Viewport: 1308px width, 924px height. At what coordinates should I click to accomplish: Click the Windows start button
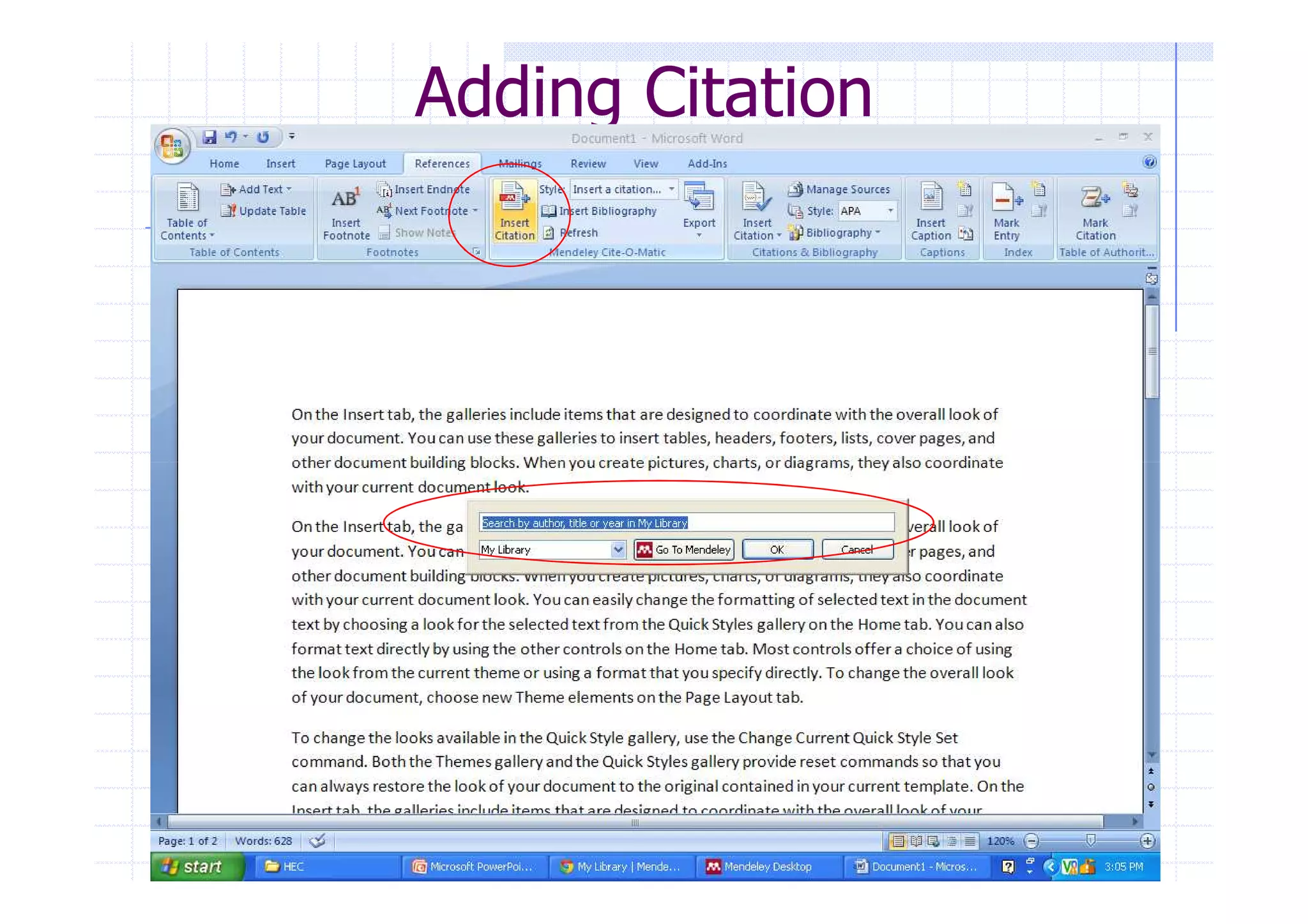point(197,867)
